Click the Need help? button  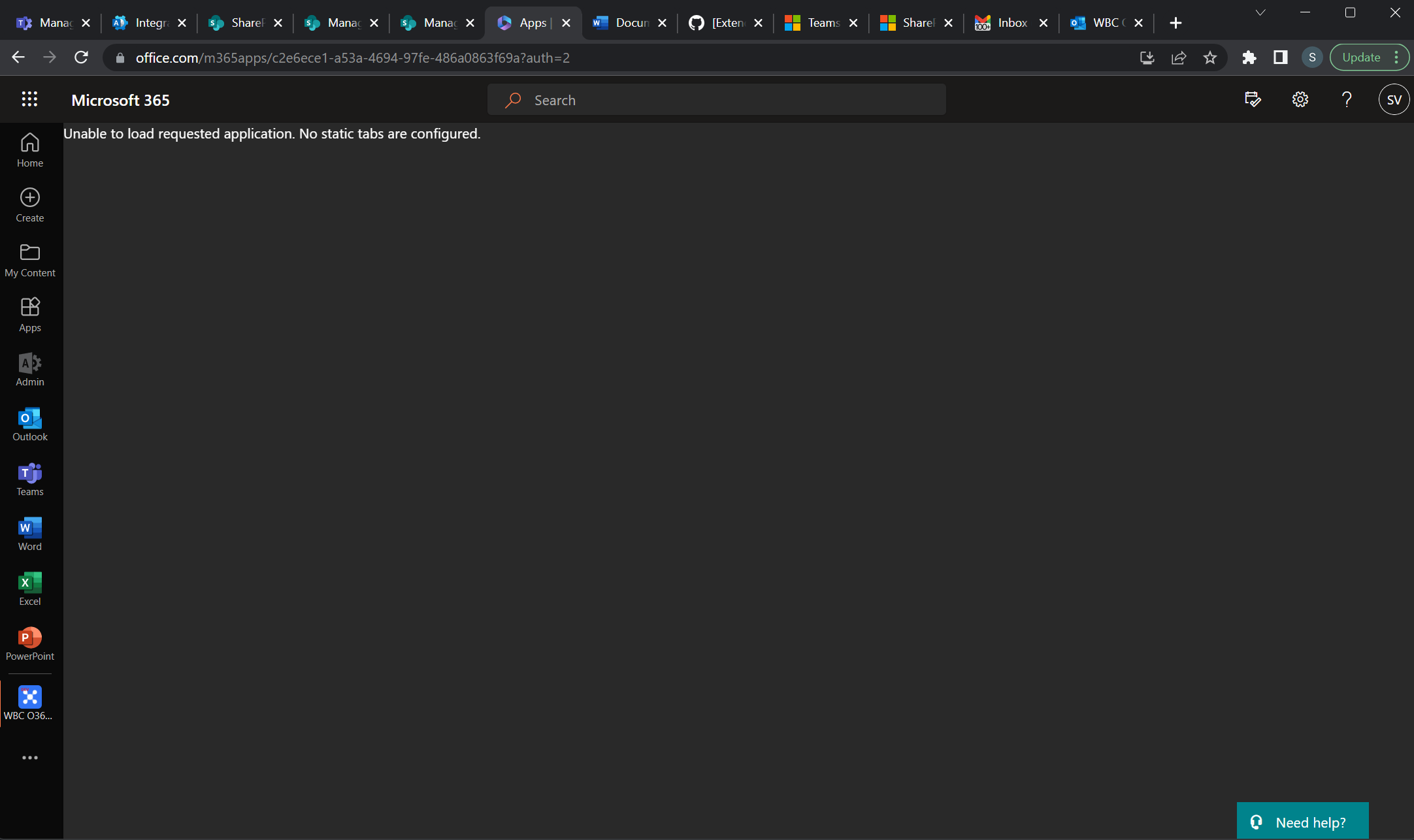click(x=1302, y=821)
